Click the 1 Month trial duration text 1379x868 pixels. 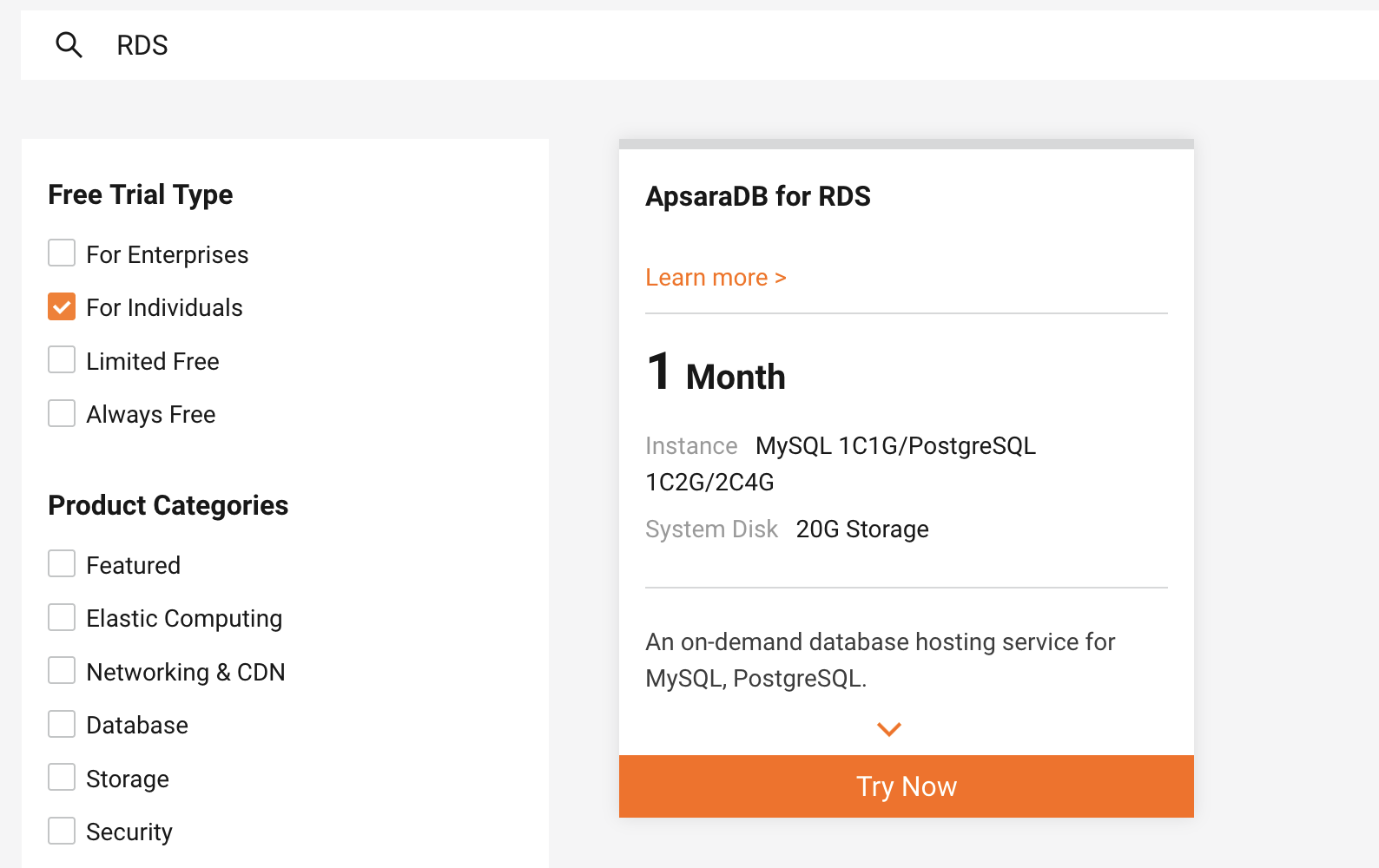[x=716, y=372]
